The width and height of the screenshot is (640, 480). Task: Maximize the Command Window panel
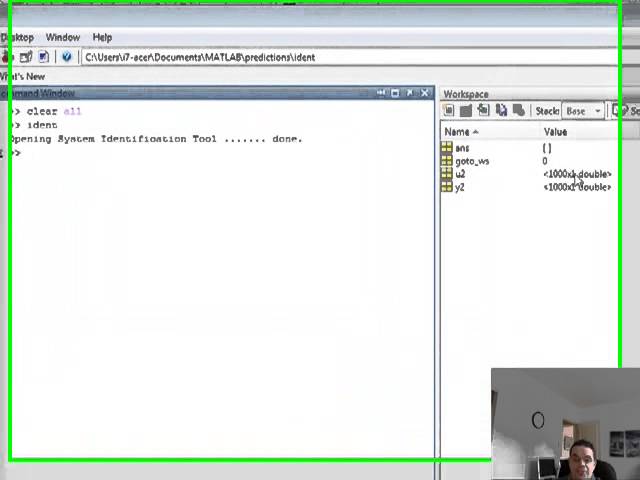(395, 93)
